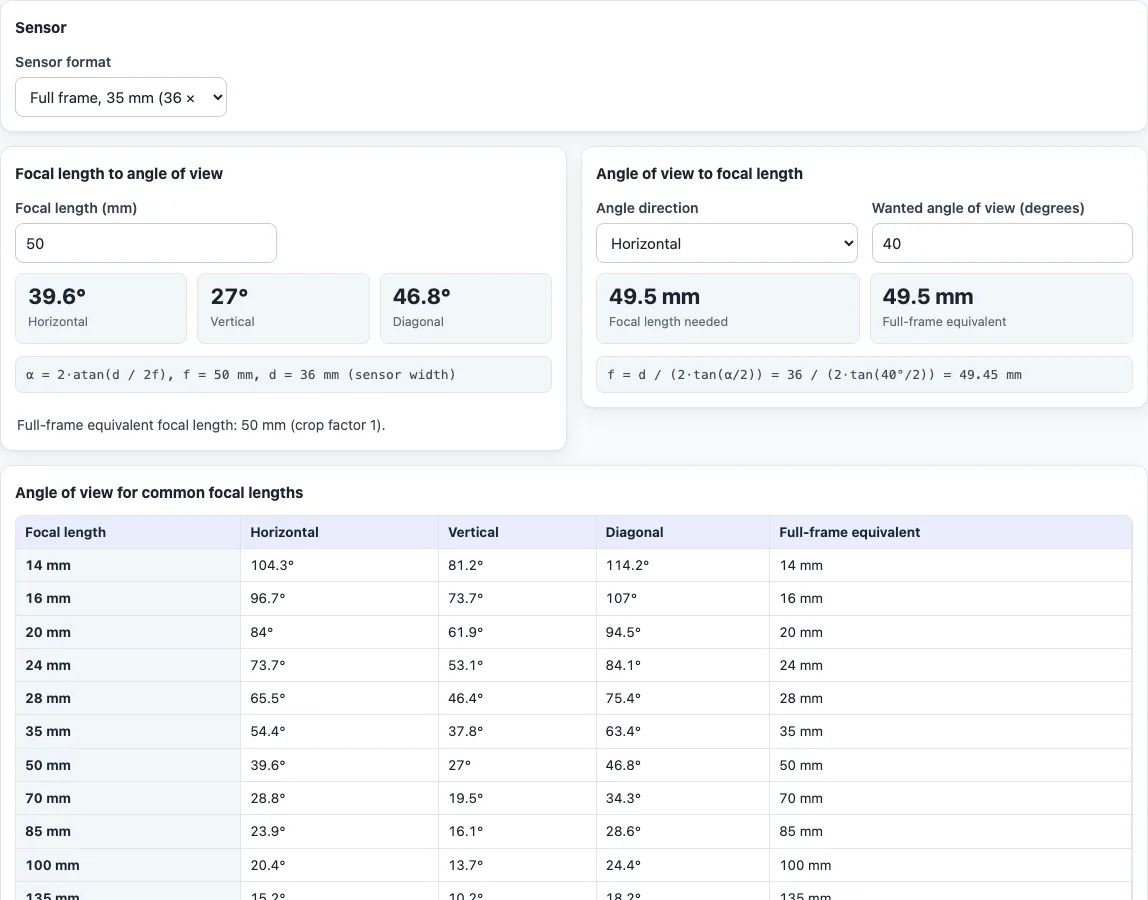Click the 20.4° cell in 100 mm row
The height and width of the screenshot is (900, 1148).
click(339, 865)
